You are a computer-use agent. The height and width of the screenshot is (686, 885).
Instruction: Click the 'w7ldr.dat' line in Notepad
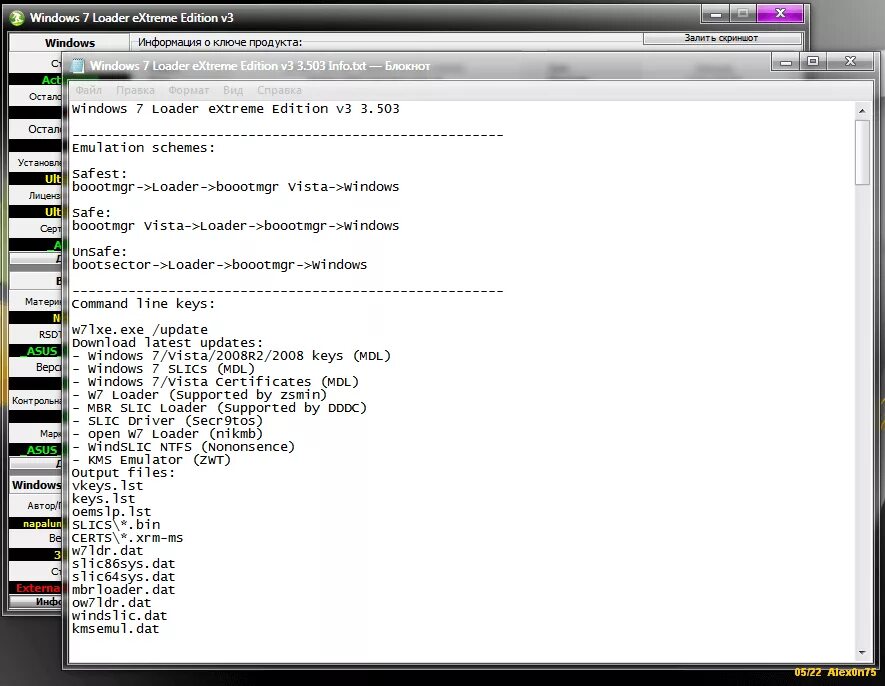[x=107, y=551]
